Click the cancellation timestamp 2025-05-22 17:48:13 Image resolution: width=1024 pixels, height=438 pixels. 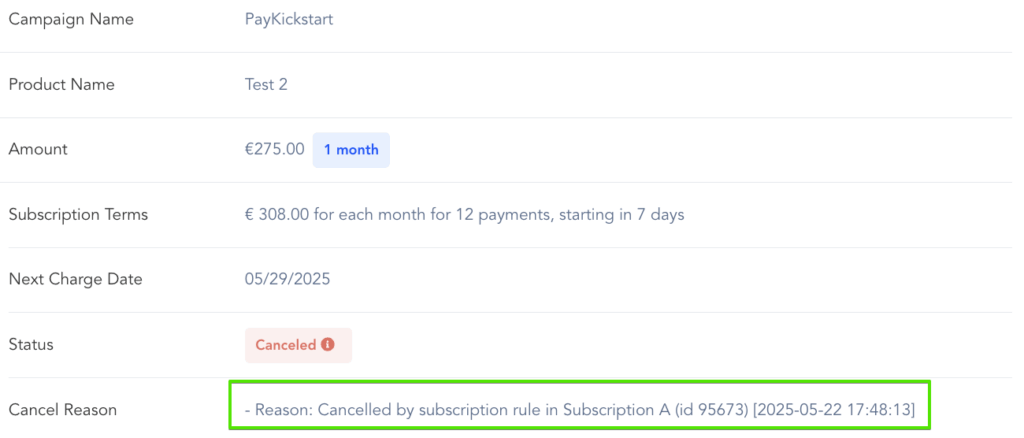[x=834, y=410]
